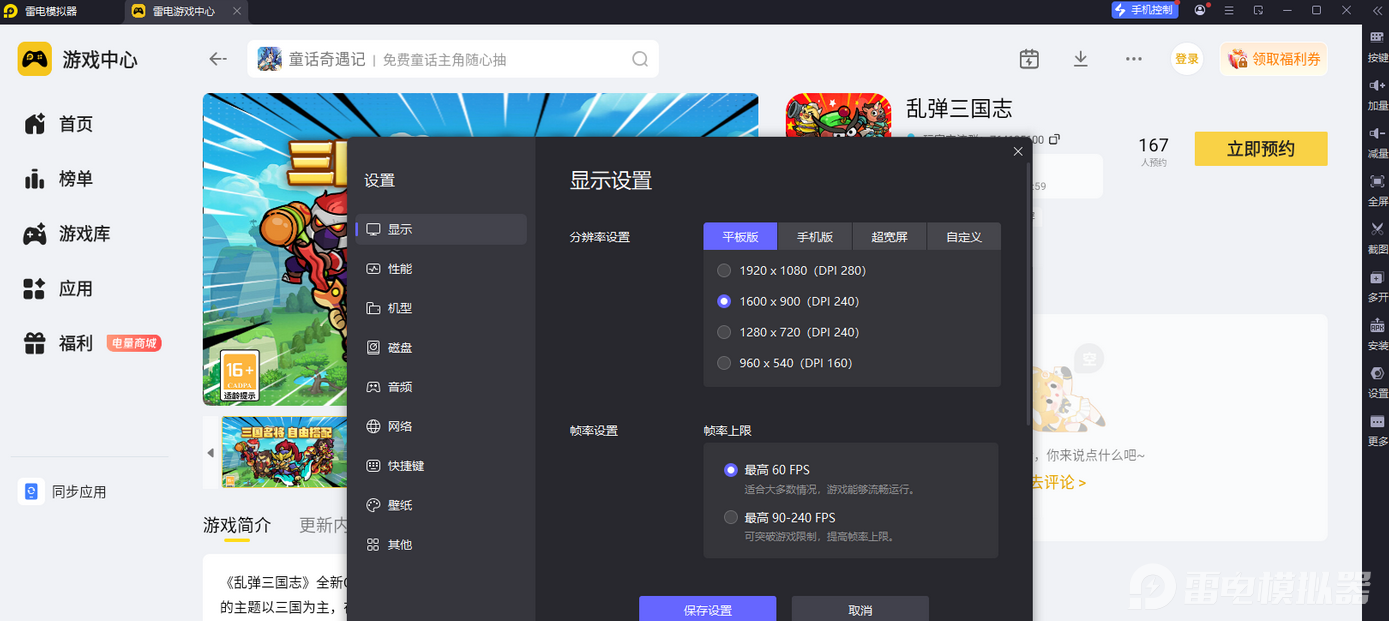
Task: Open hamburger menu in title bar
Action: point(1229,10)
